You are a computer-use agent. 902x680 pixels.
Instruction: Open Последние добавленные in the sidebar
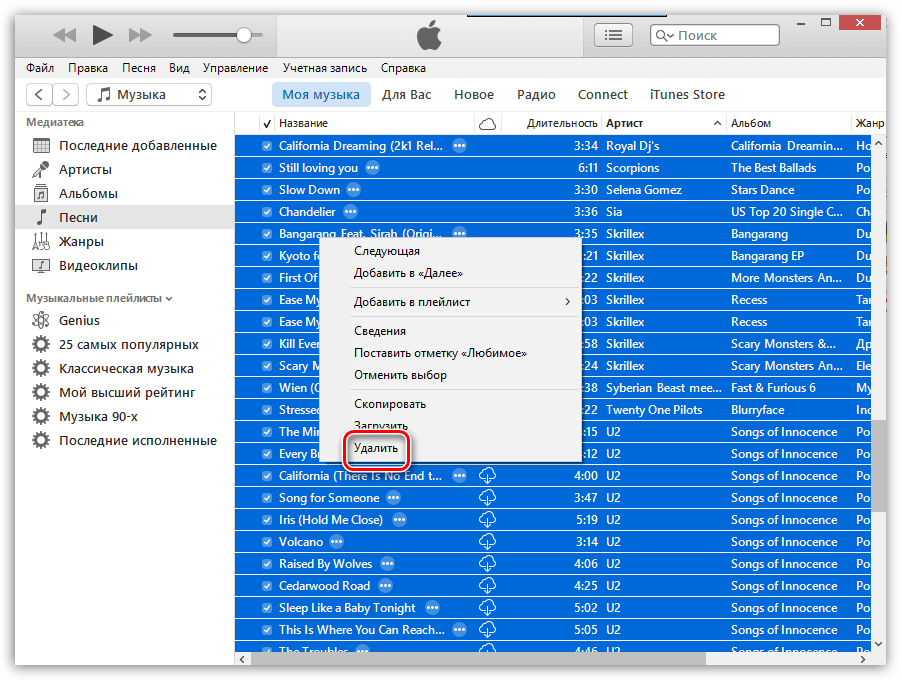tap(124, 146)
